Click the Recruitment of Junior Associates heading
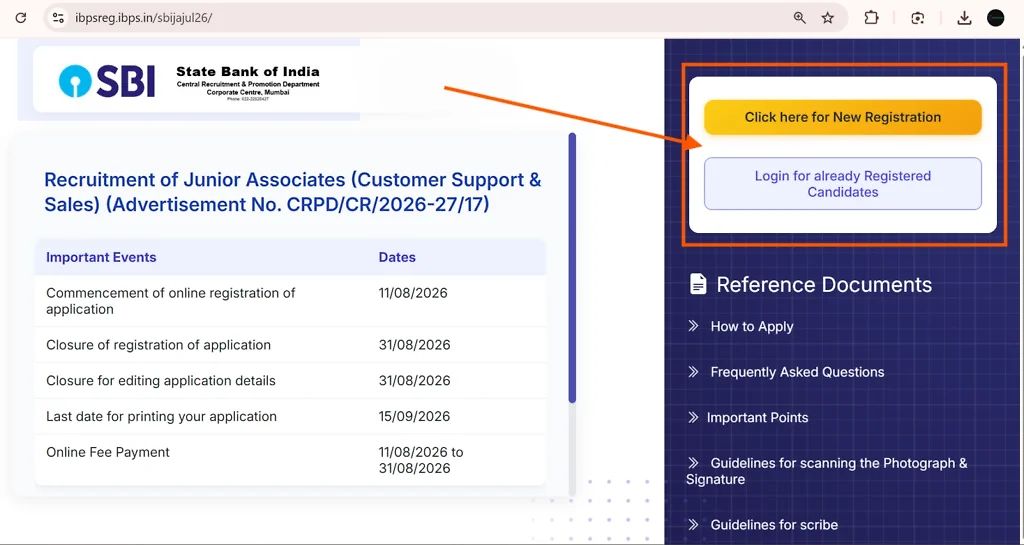 tap(293, 192)
